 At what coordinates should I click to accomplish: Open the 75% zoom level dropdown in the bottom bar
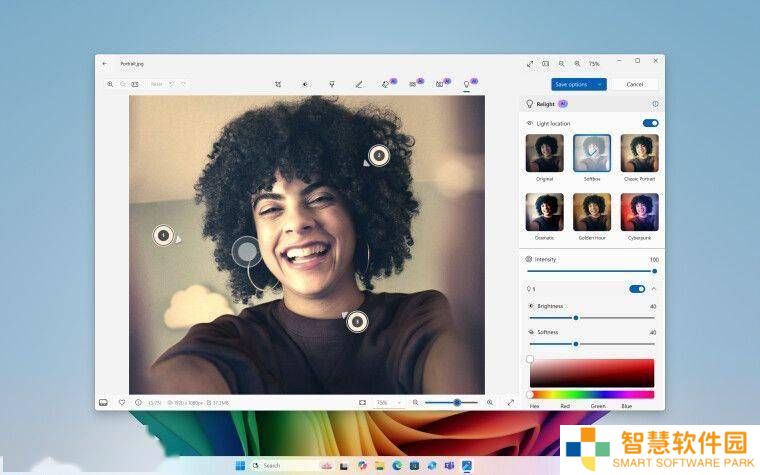(388, 403)
